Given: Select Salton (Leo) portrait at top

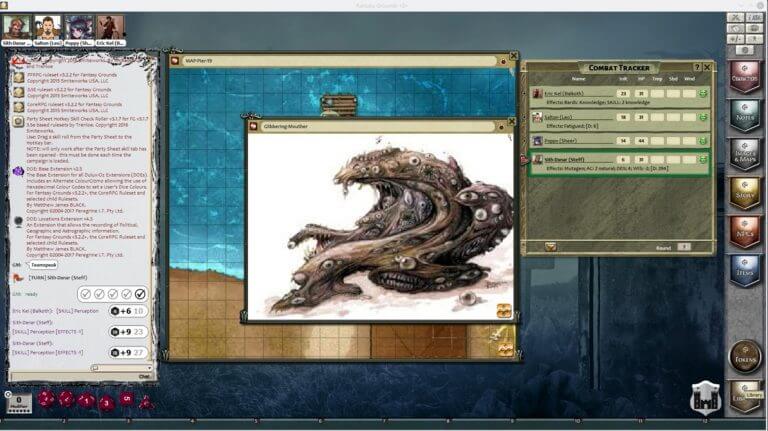Looking at the screenshot, I should [48, 27].
